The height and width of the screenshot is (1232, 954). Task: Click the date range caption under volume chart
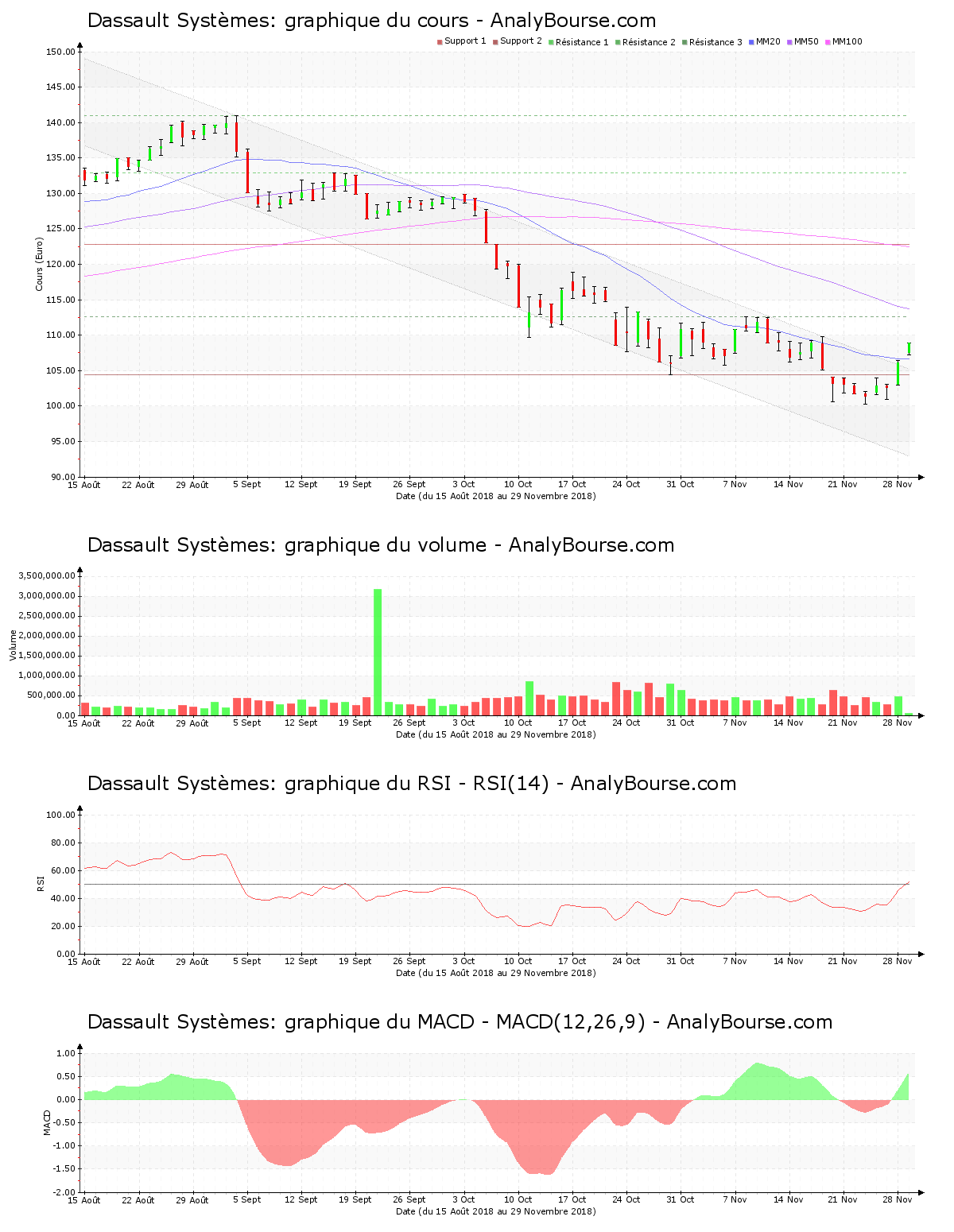pos(496,734)
